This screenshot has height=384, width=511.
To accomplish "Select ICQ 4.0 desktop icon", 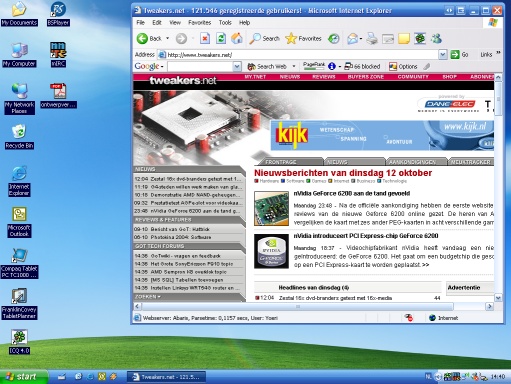I will 19,342.
